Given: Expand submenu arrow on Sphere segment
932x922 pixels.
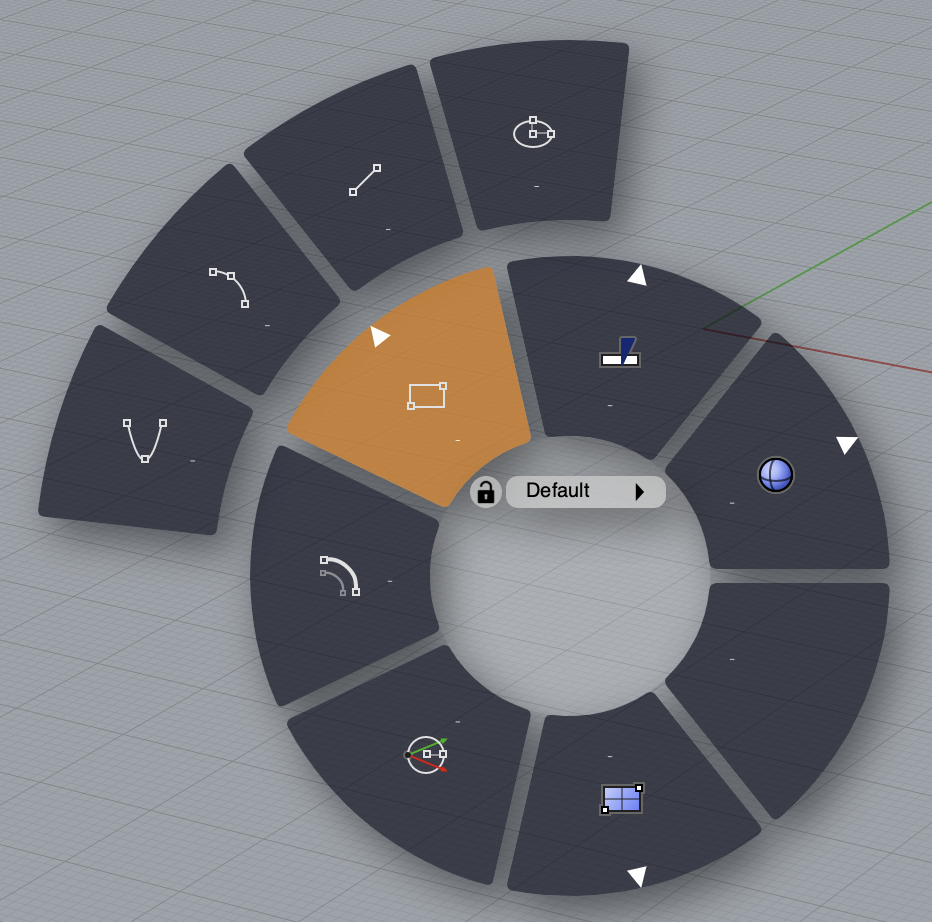Looking at the screenshot, I should click(846, 445).
